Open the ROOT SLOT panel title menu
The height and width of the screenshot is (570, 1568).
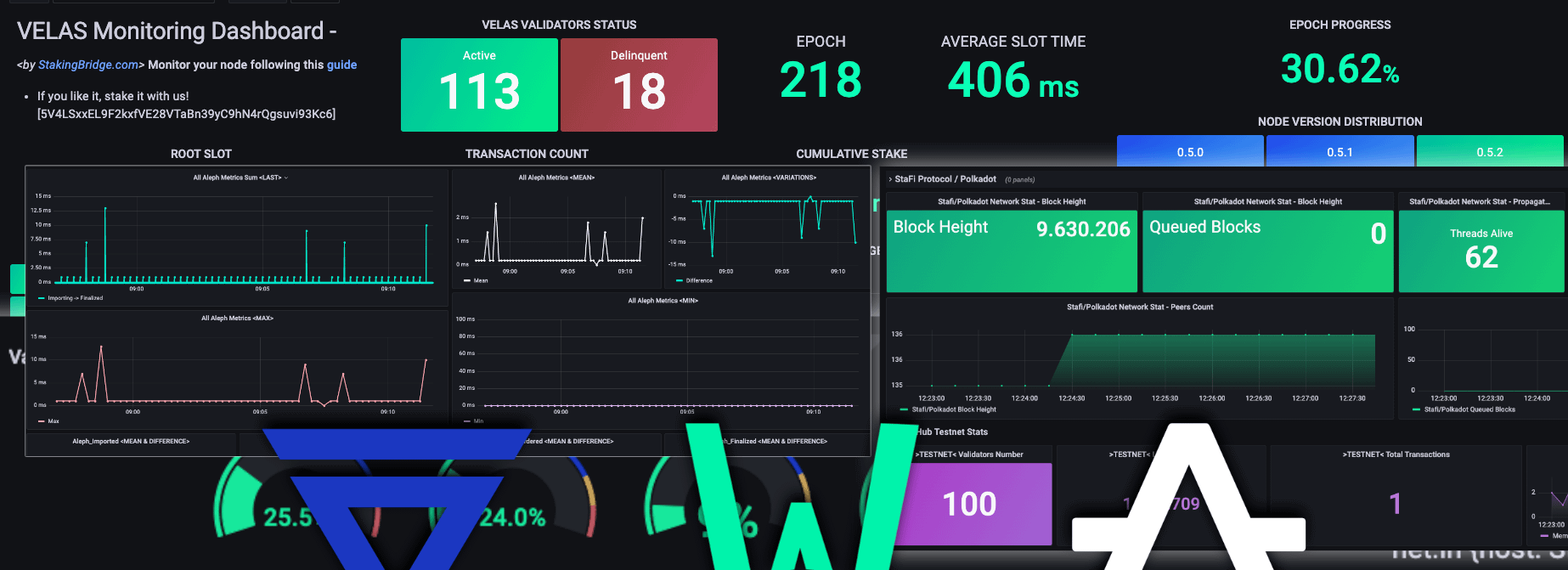200,154
